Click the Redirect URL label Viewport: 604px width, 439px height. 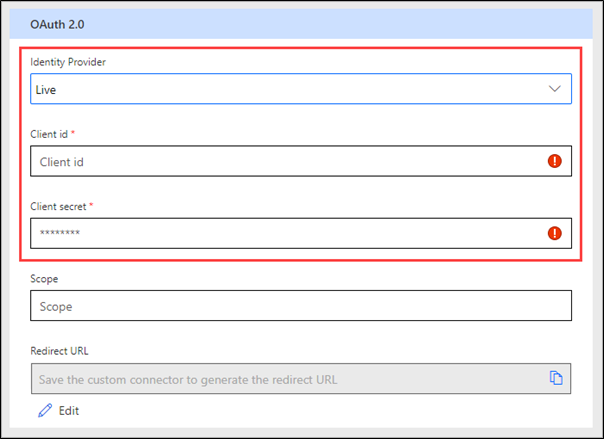click(x=59, y=351)
